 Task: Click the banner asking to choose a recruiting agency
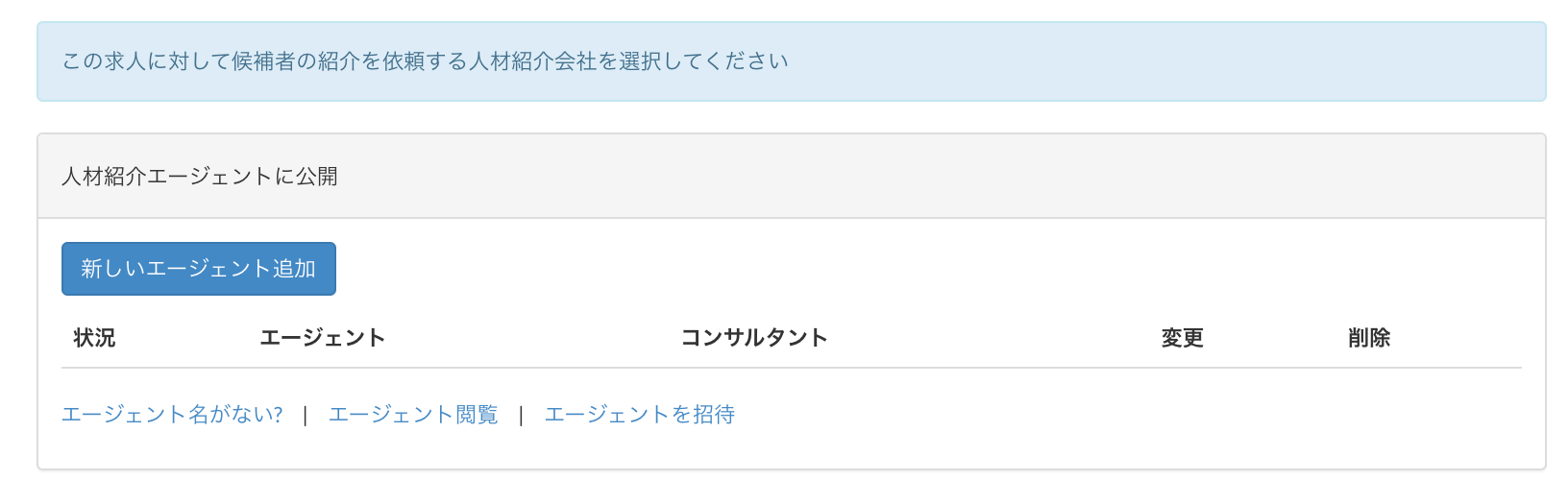click(x=425, y=61)
